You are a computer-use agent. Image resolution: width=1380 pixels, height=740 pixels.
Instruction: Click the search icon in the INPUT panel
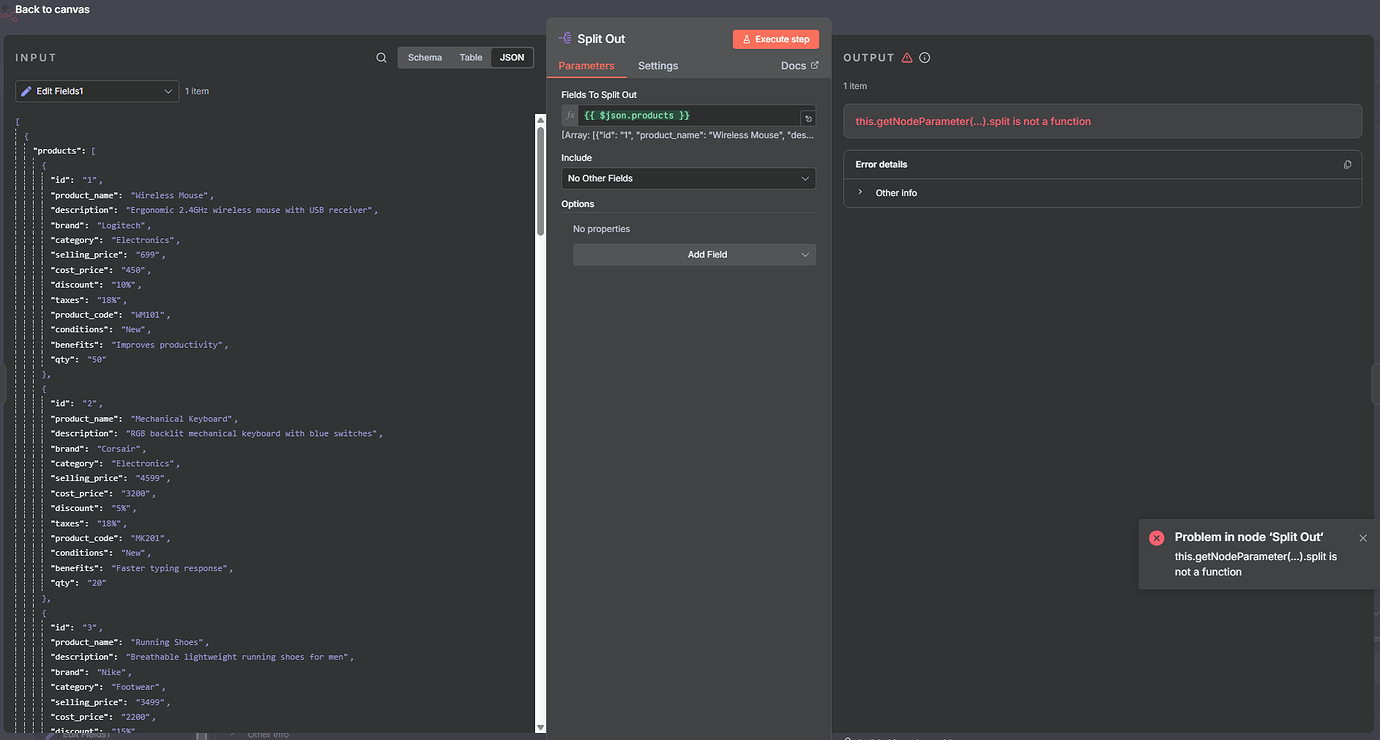click(x=381, y=57)
